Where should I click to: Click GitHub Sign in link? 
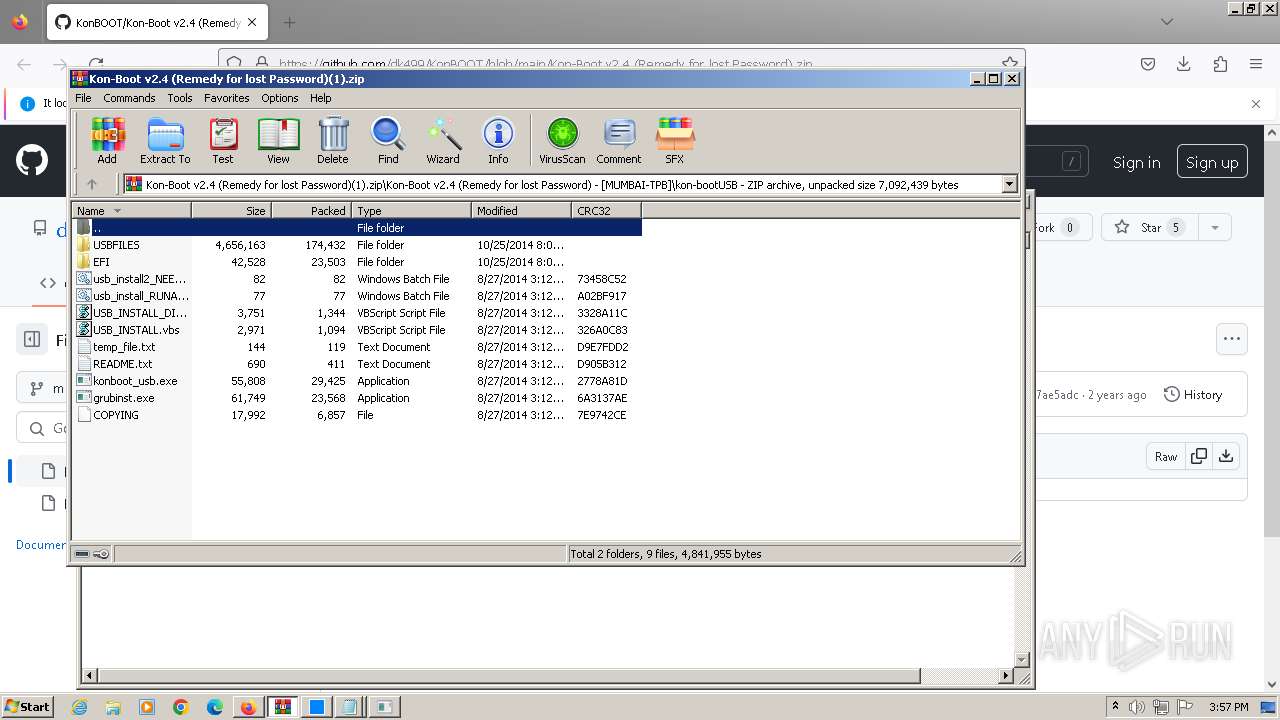1136,162
